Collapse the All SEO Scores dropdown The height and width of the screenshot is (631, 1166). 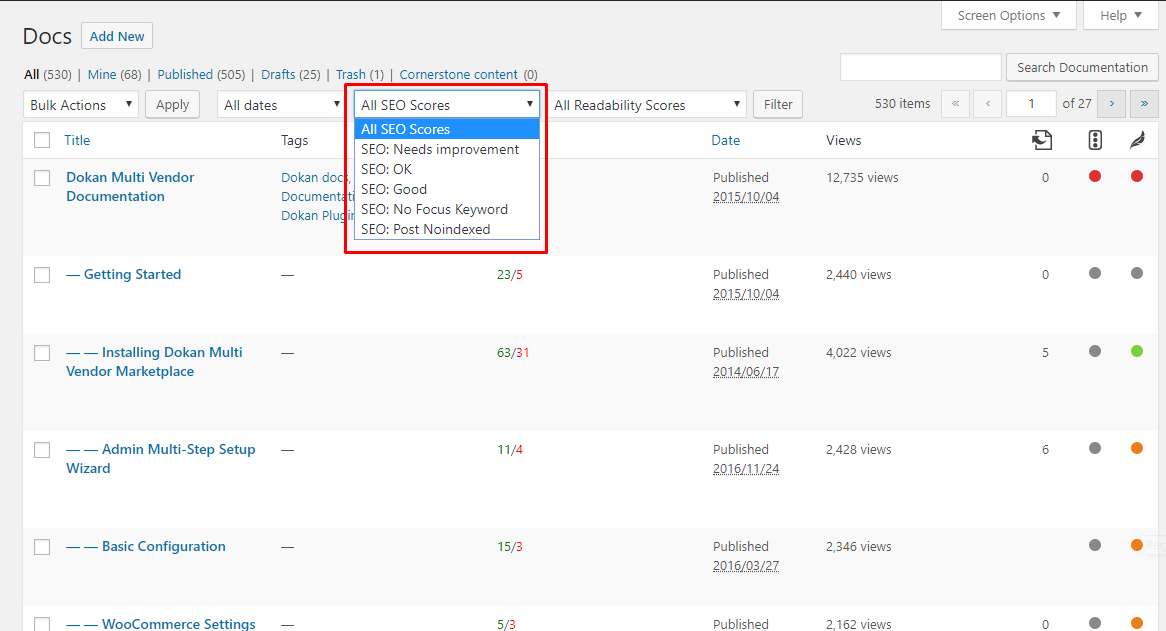pyautogui.click(x=447, y=105)
